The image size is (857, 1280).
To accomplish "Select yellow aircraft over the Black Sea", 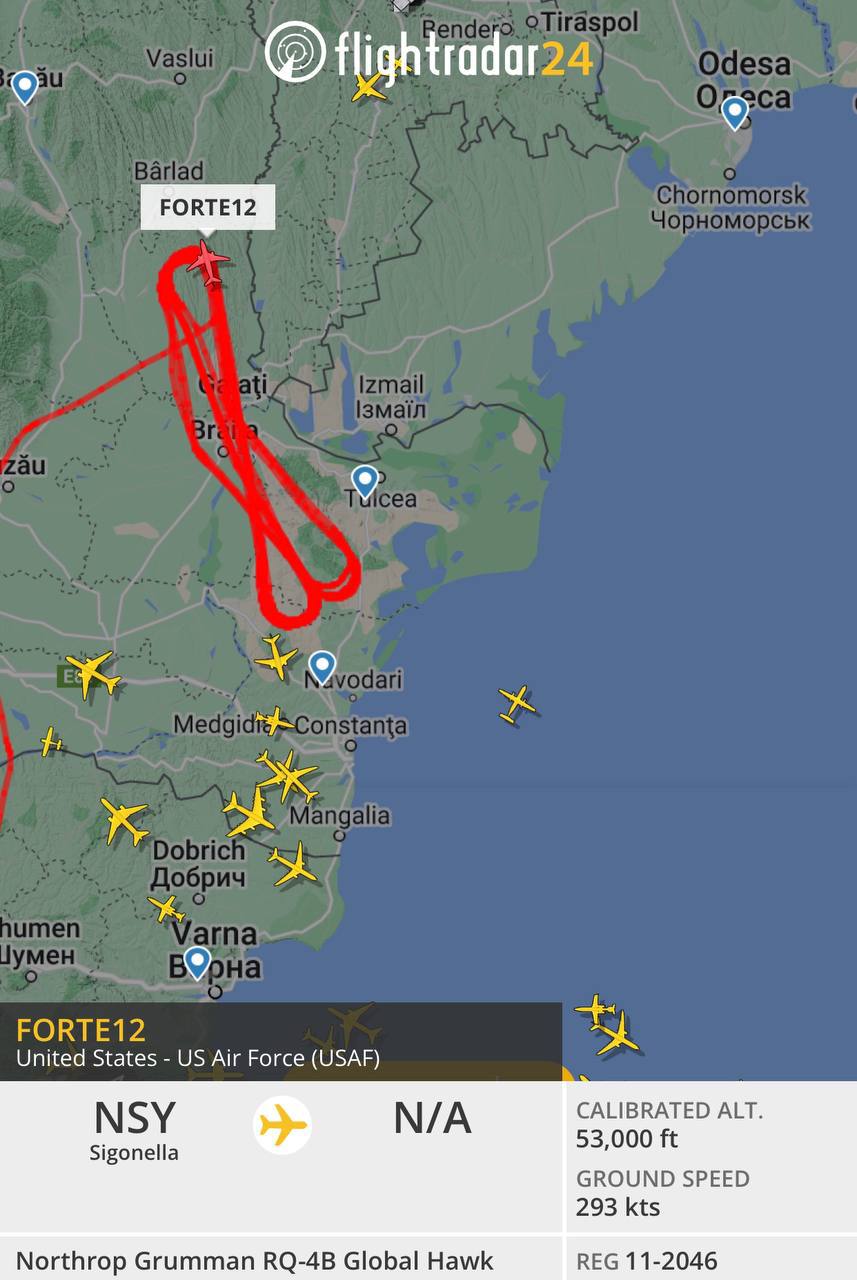I will tap(517, 704).
